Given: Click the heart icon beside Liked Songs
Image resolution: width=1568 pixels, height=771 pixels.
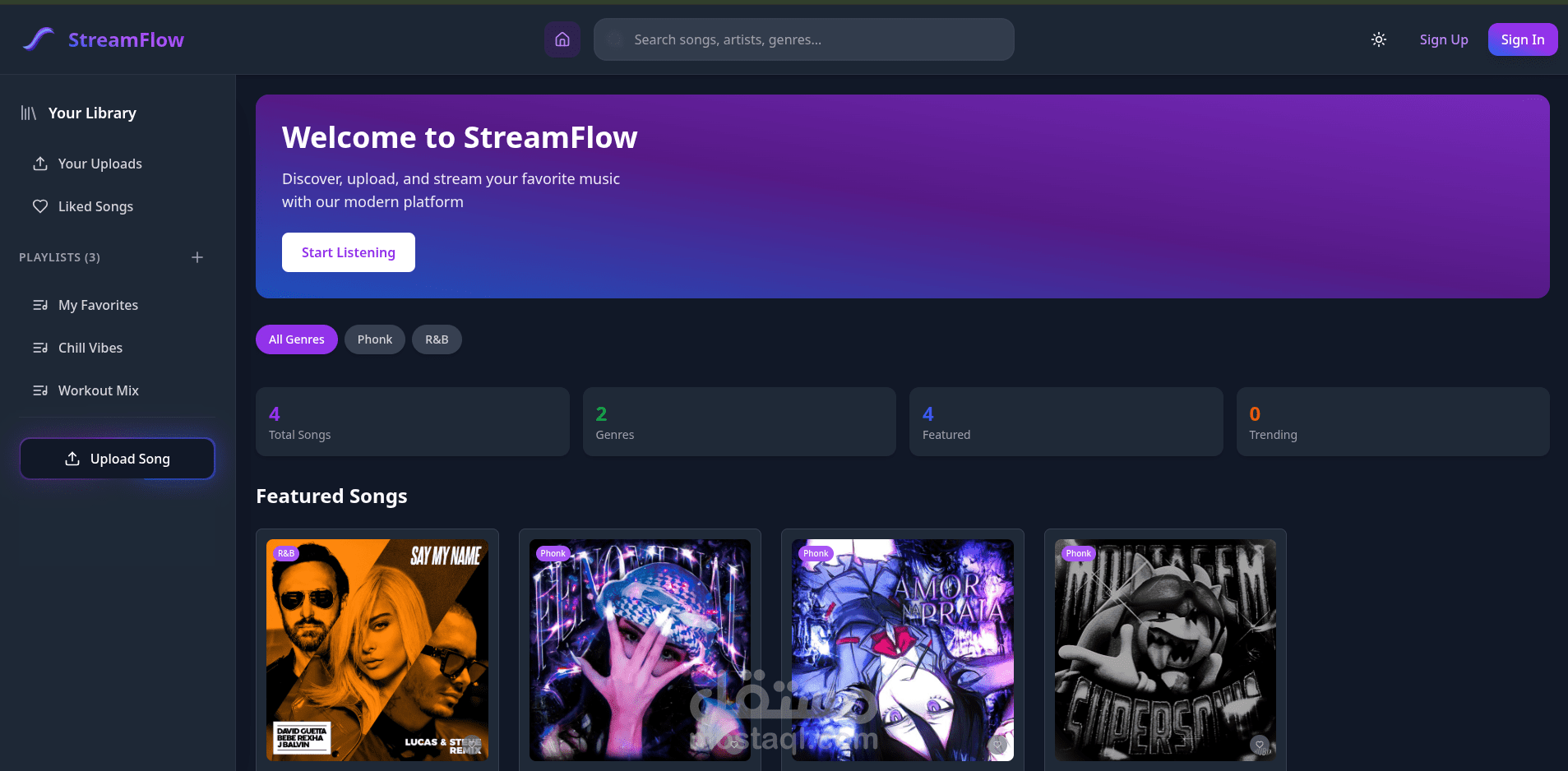Looking at the screenshot, I should 40,206.
